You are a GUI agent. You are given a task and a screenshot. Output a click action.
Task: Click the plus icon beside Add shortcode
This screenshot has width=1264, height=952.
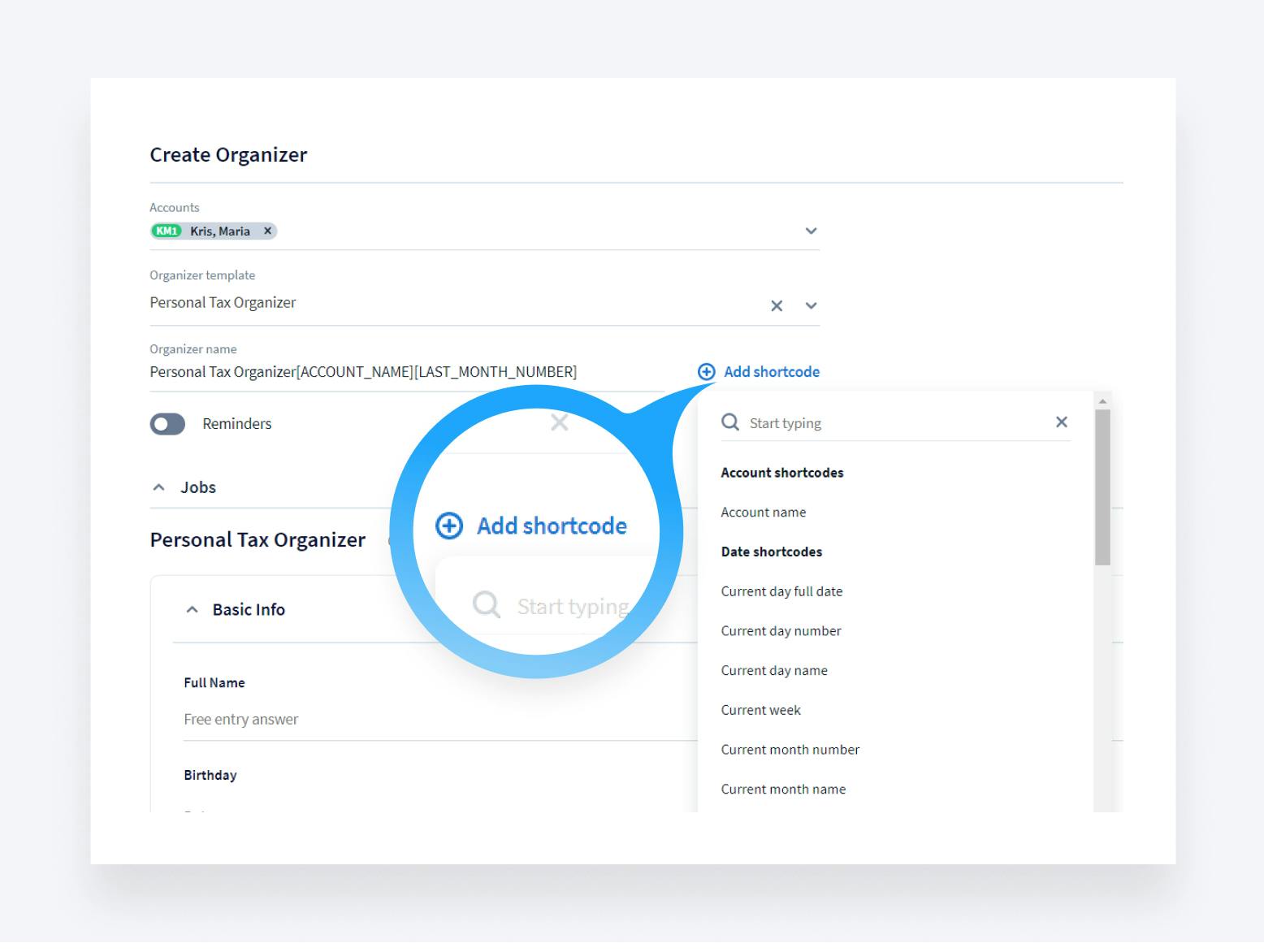coord(706,371)
